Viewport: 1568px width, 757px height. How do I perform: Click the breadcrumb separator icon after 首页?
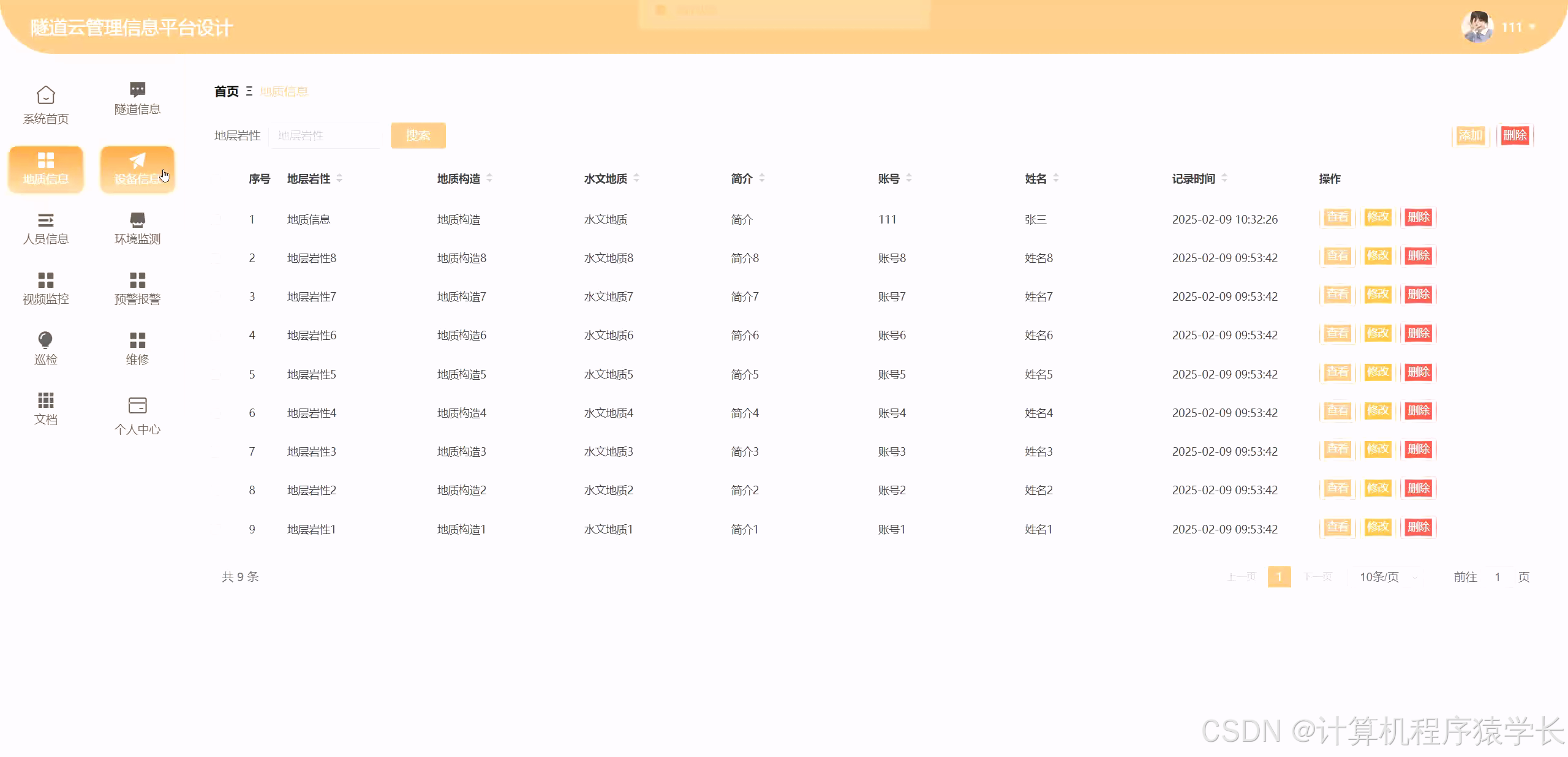(x=249, y=91)
